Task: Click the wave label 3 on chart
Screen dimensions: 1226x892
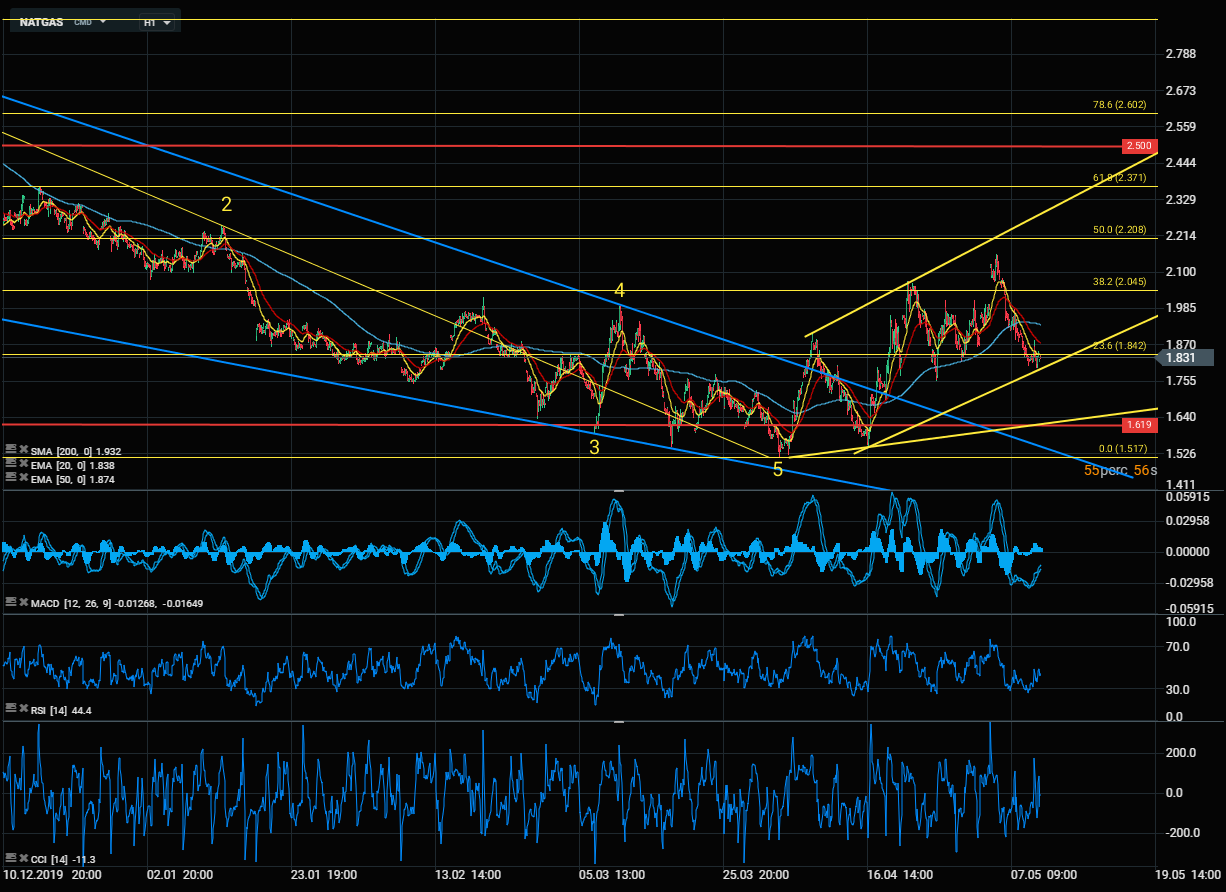Action: coord(594,447)
